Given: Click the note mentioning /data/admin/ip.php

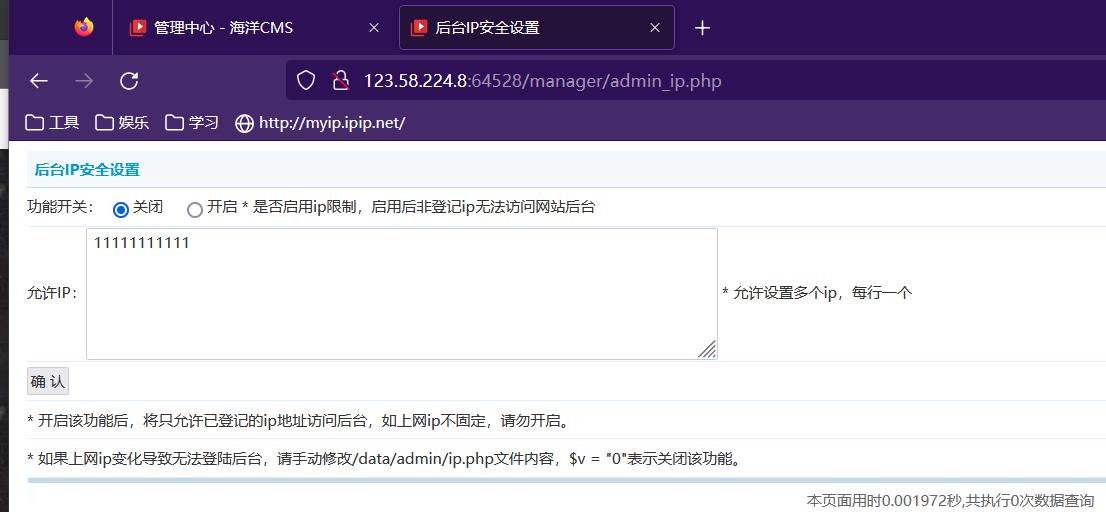Looking at the screenshot, I should pos(385,459).
